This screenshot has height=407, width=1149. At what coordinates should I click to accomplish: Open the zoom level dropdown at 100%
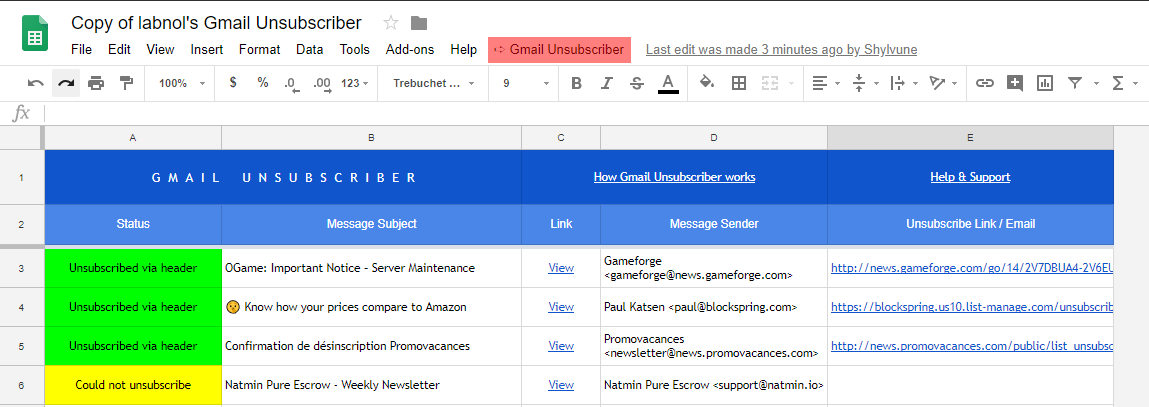click(181, 83)
